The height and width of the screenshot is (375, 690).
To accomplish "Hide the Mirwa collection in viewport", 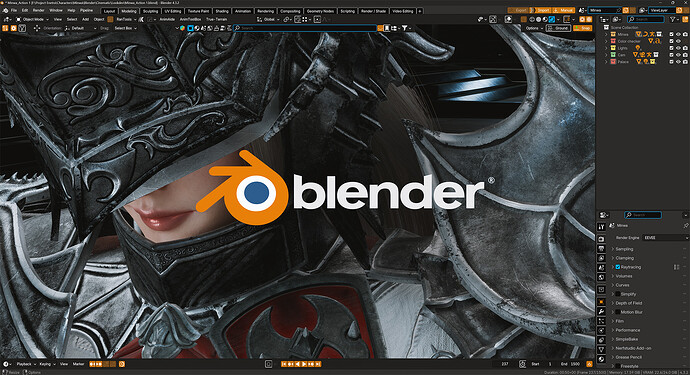I will [x=678, y=34].
